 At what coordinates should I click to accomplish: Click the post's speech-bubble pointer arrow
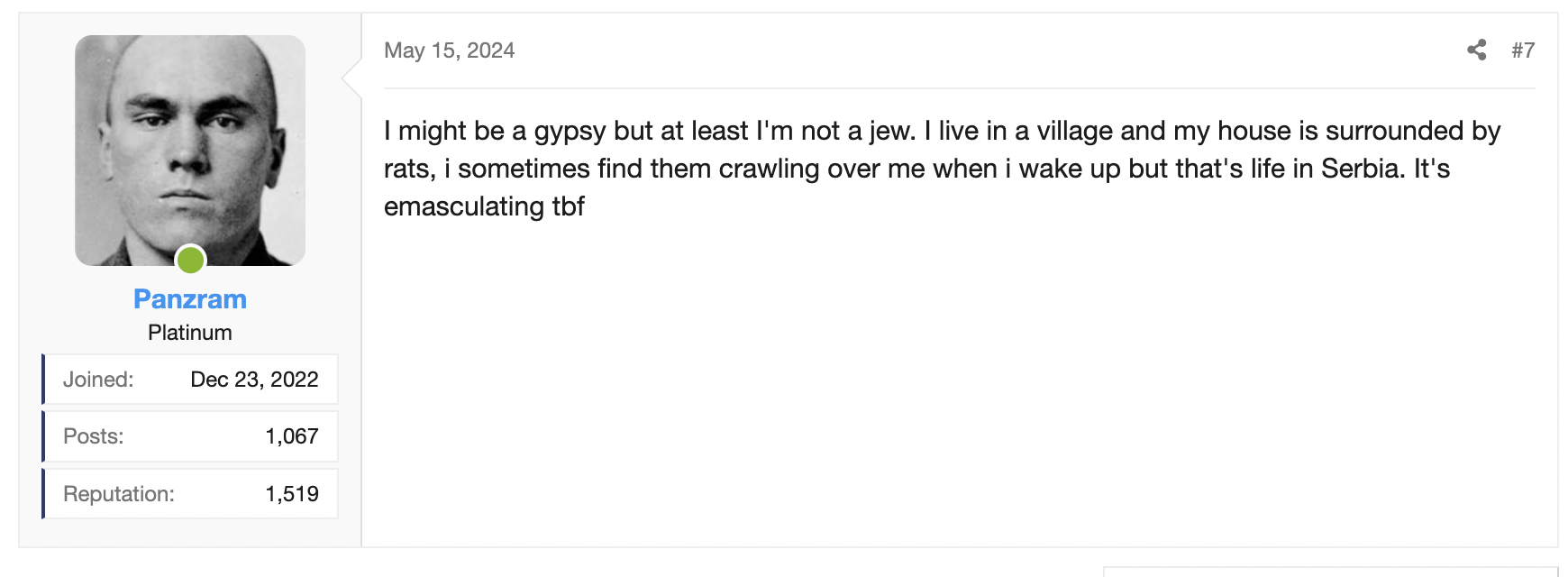point(352,78)
